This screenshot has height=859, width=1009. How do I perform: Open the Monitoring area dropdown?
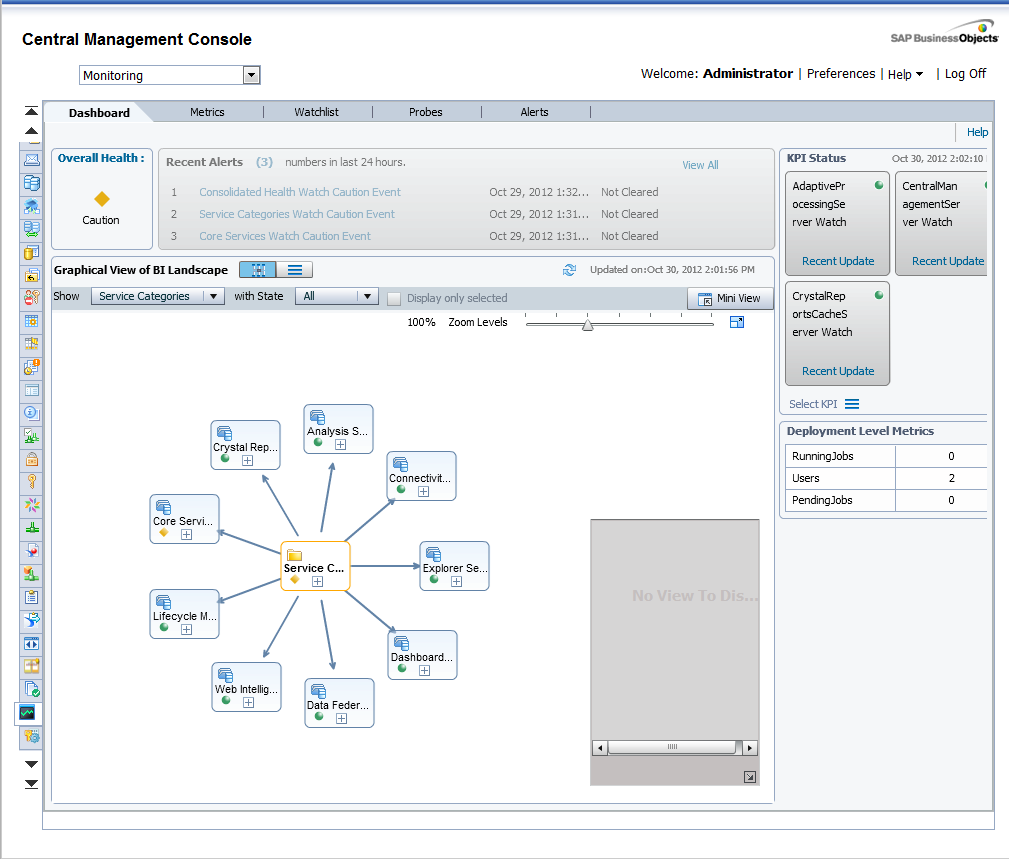[x=170, y=75]
